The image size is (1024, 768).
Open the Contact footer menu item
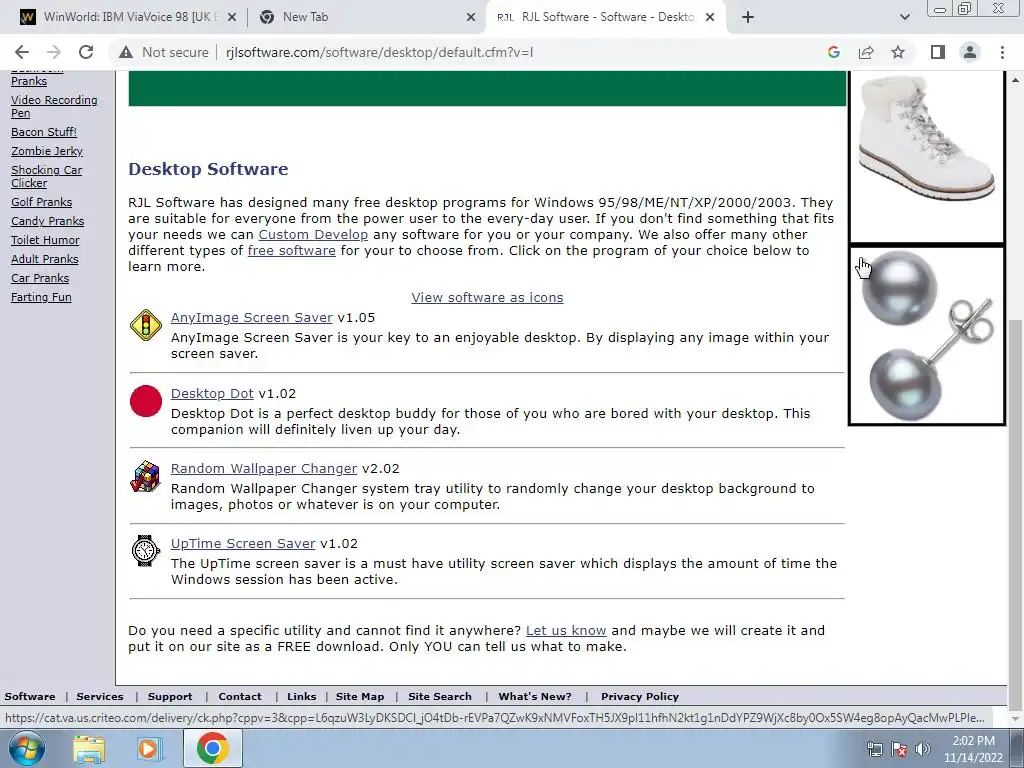coord(240,697)
